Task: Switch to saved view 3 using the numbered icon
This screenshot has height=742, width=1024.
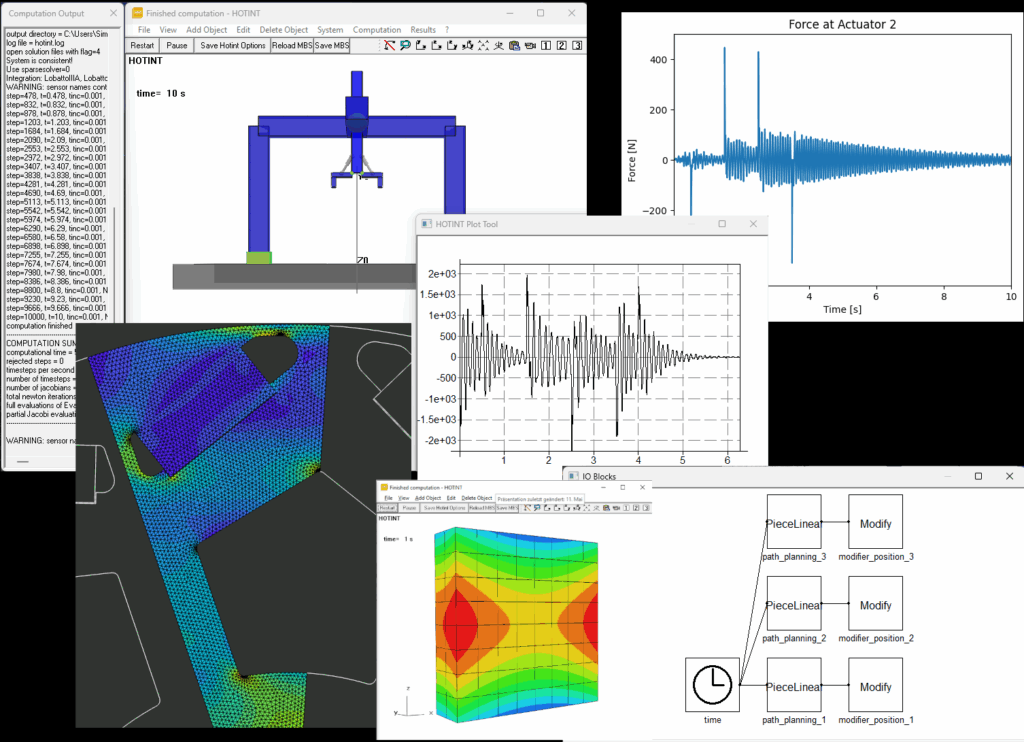Action: tap(577, 45)
